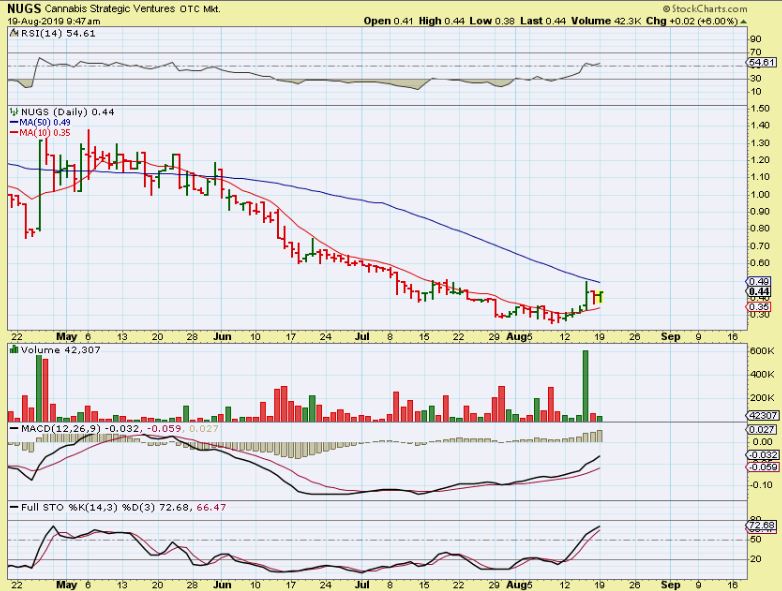Click the -0.032 MACD axis tag

pos(762,455)
